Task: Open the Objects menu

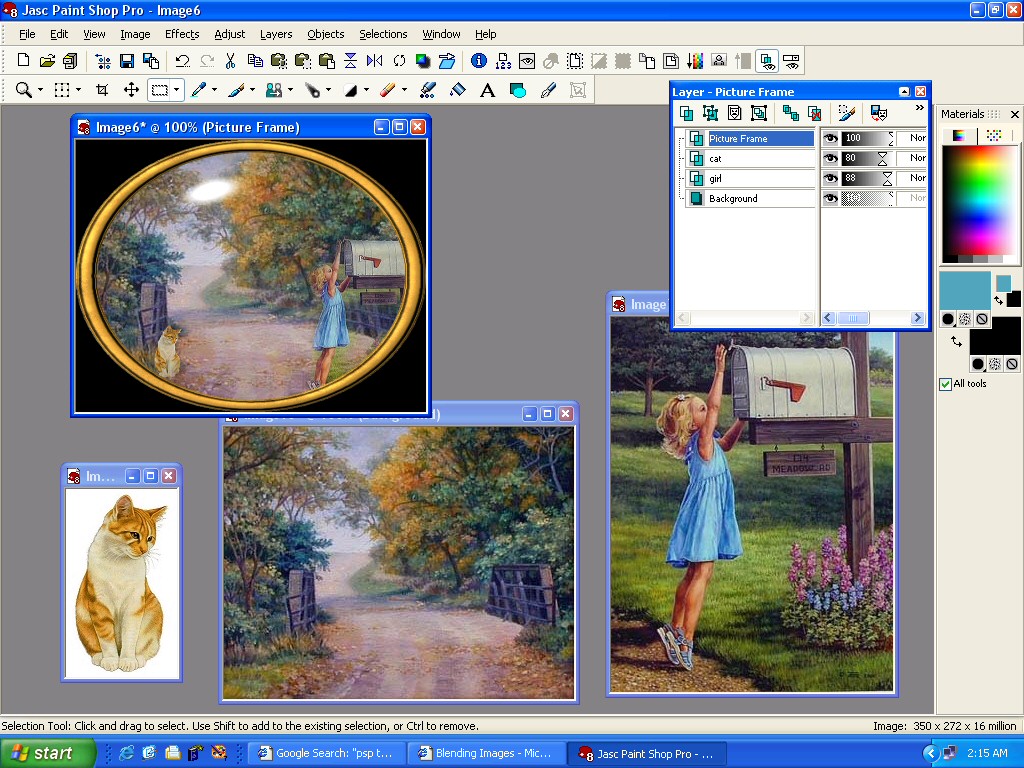Action: [325, 34]
